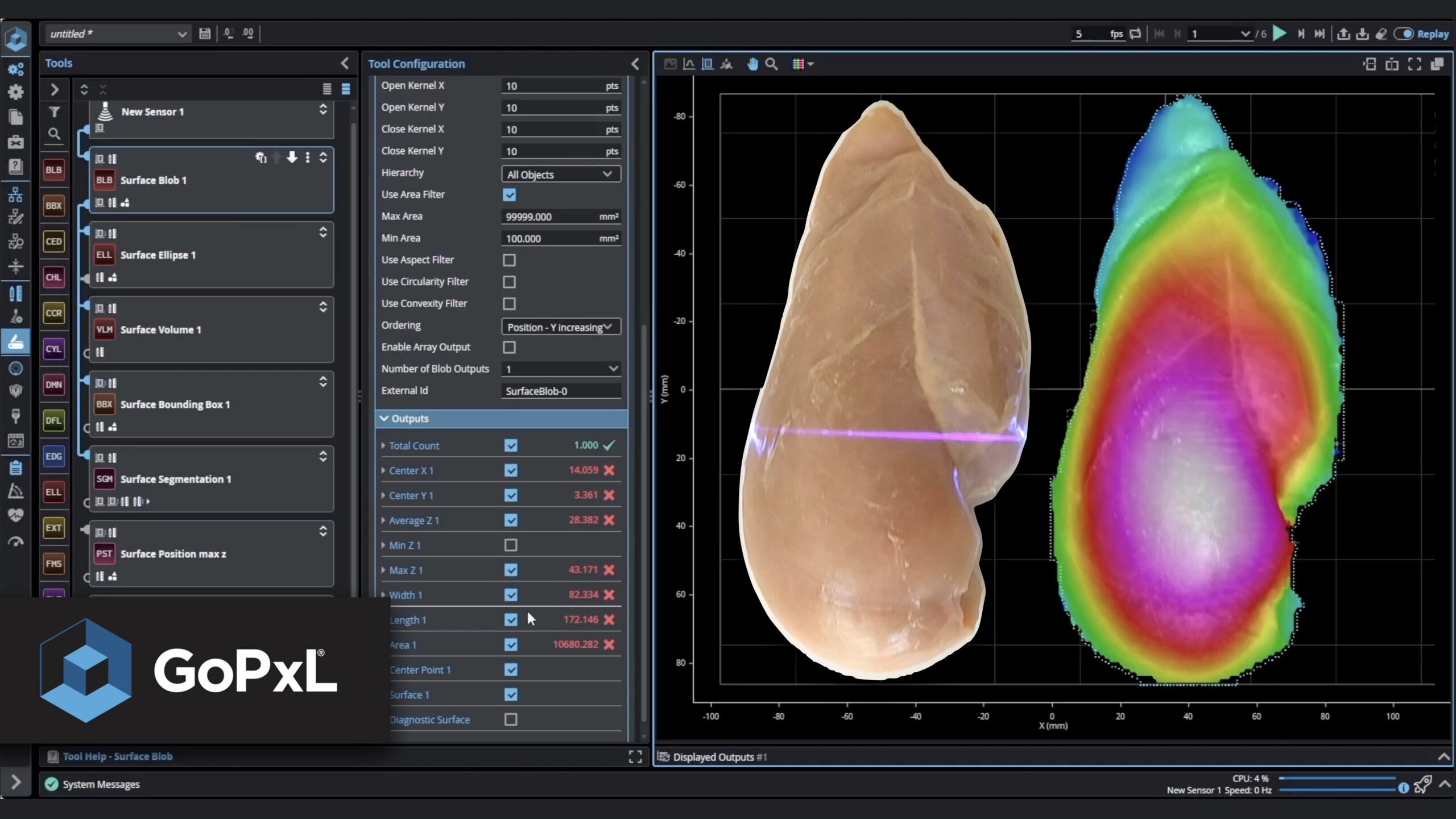This screenshot has width=1456, height=819.
Task: Open the Ordering dropdown
Action: coord(560,327)
